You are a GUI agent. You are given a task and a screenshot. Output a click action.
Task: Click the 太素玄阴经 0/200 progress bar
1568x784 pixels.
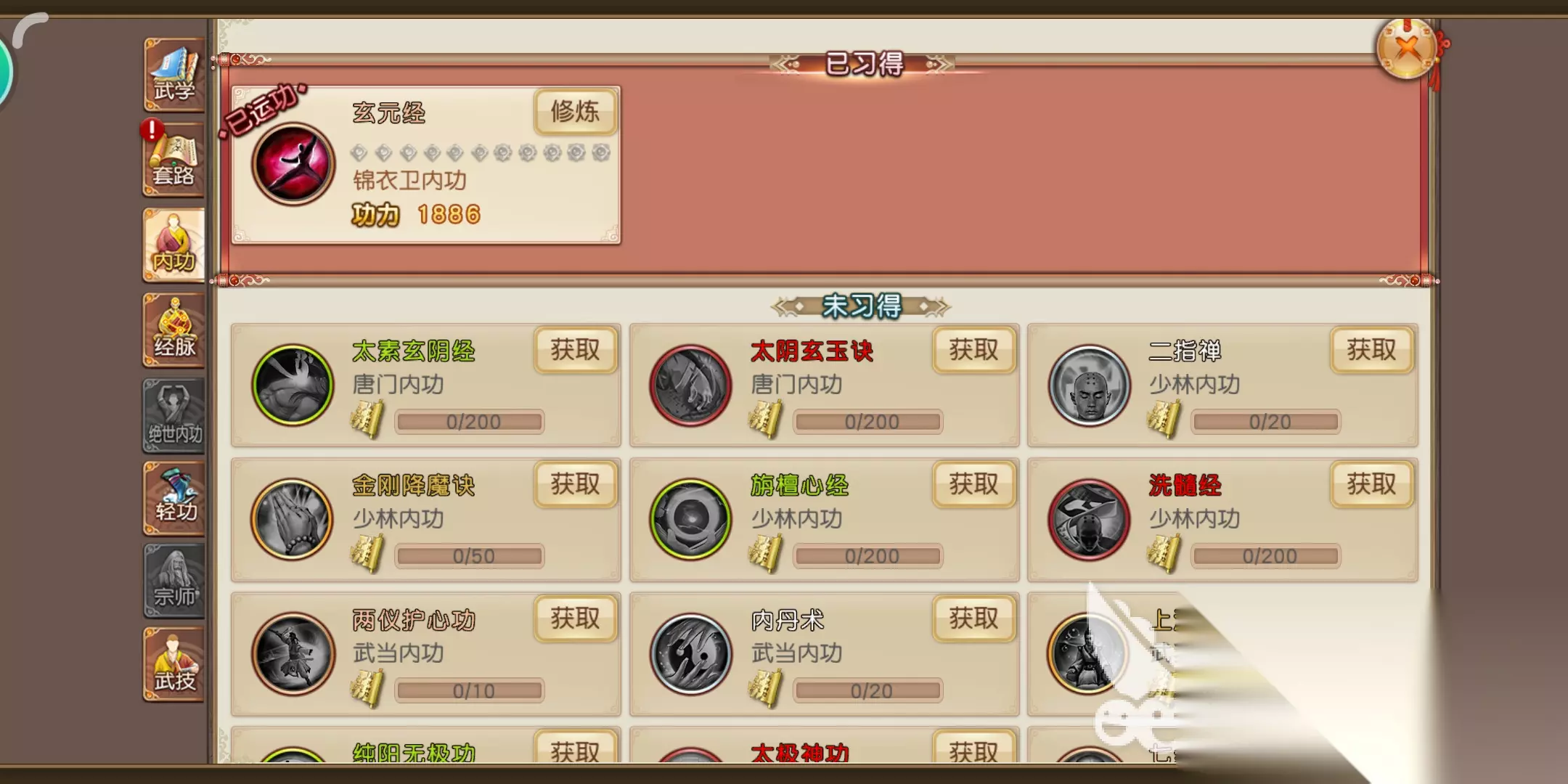(470, 422)
